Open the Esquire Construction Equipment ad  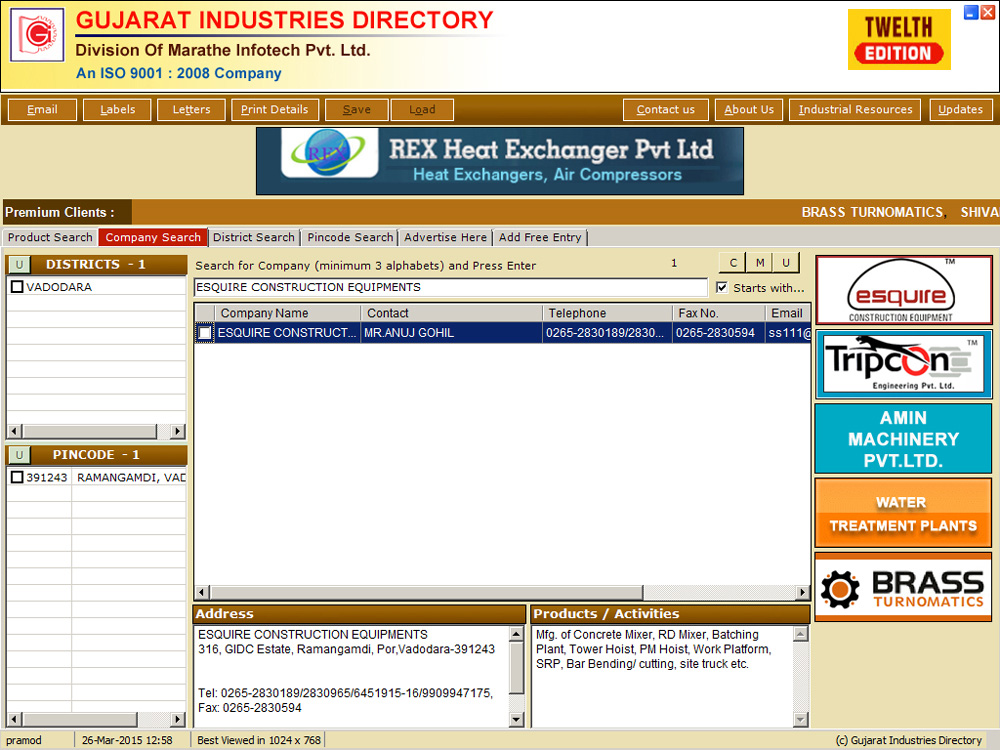point(903,290)
